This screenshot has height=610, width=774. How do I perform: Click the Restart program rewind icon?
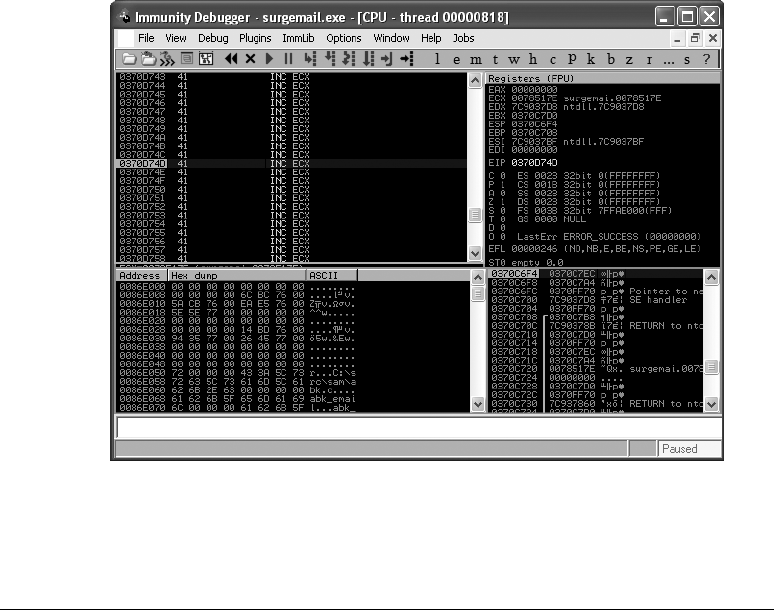coord(231,59)
